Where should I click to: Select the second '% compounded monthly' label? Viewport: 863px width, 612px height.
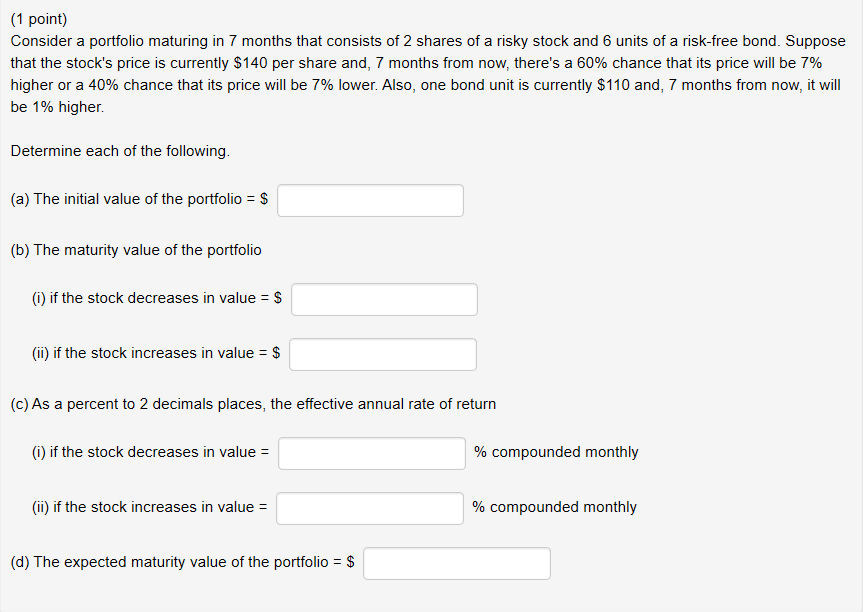[555, 507]
